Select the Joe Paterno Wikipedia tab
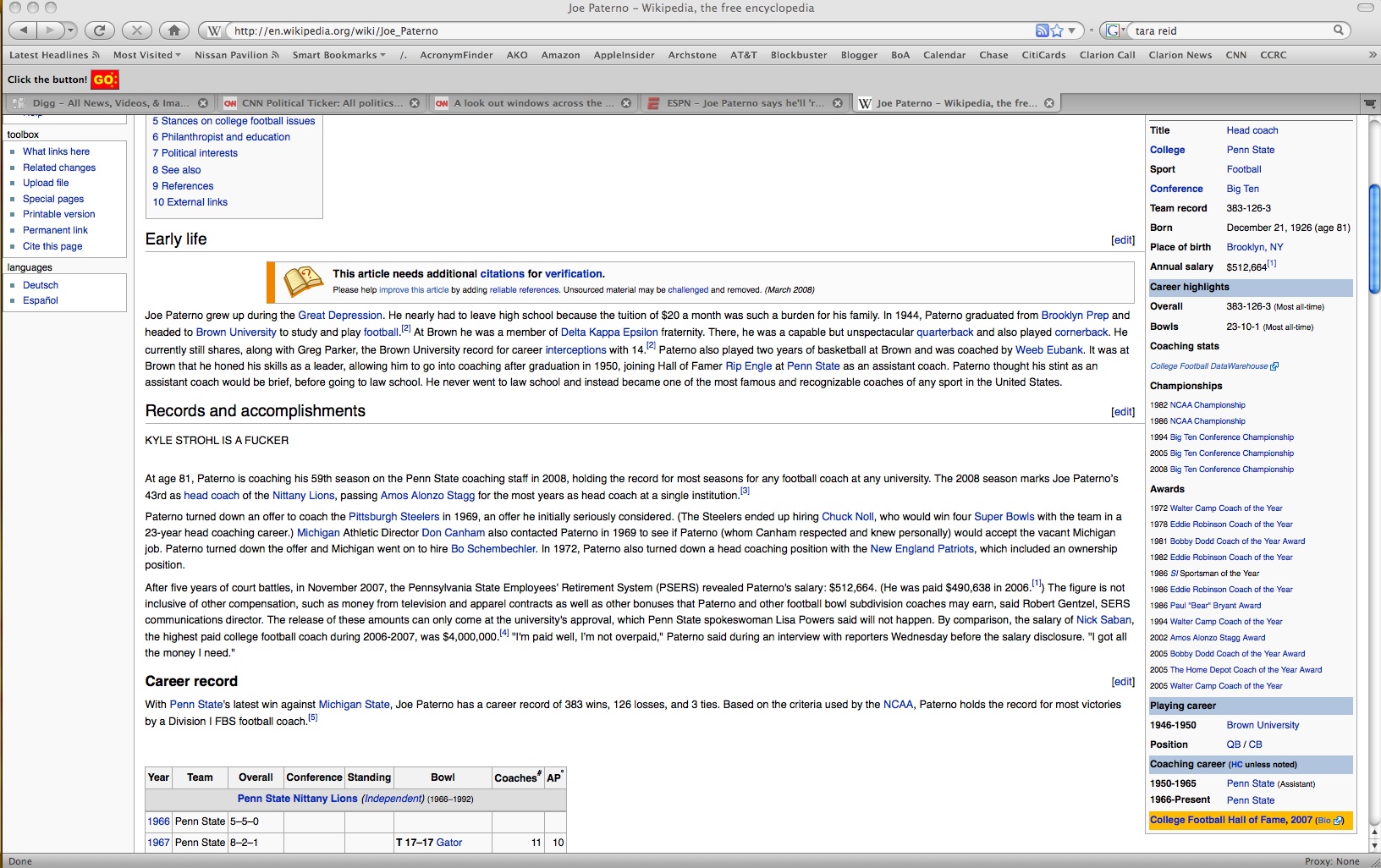 pos(955,103)
